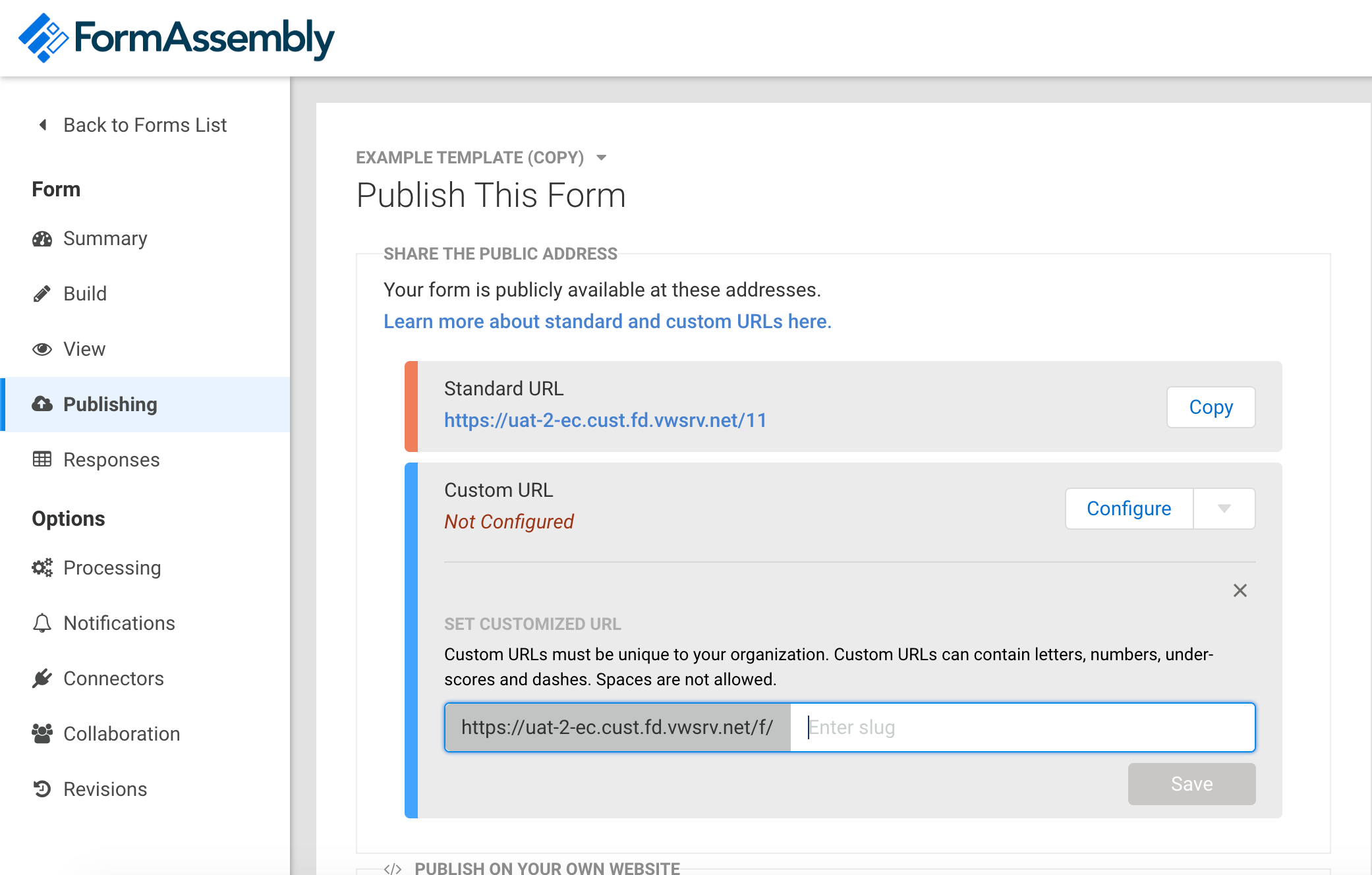Screen dimensions: 1372x875
Task: Expand the Example Template (Copy) form dropdown
Action: click(601, 157)
